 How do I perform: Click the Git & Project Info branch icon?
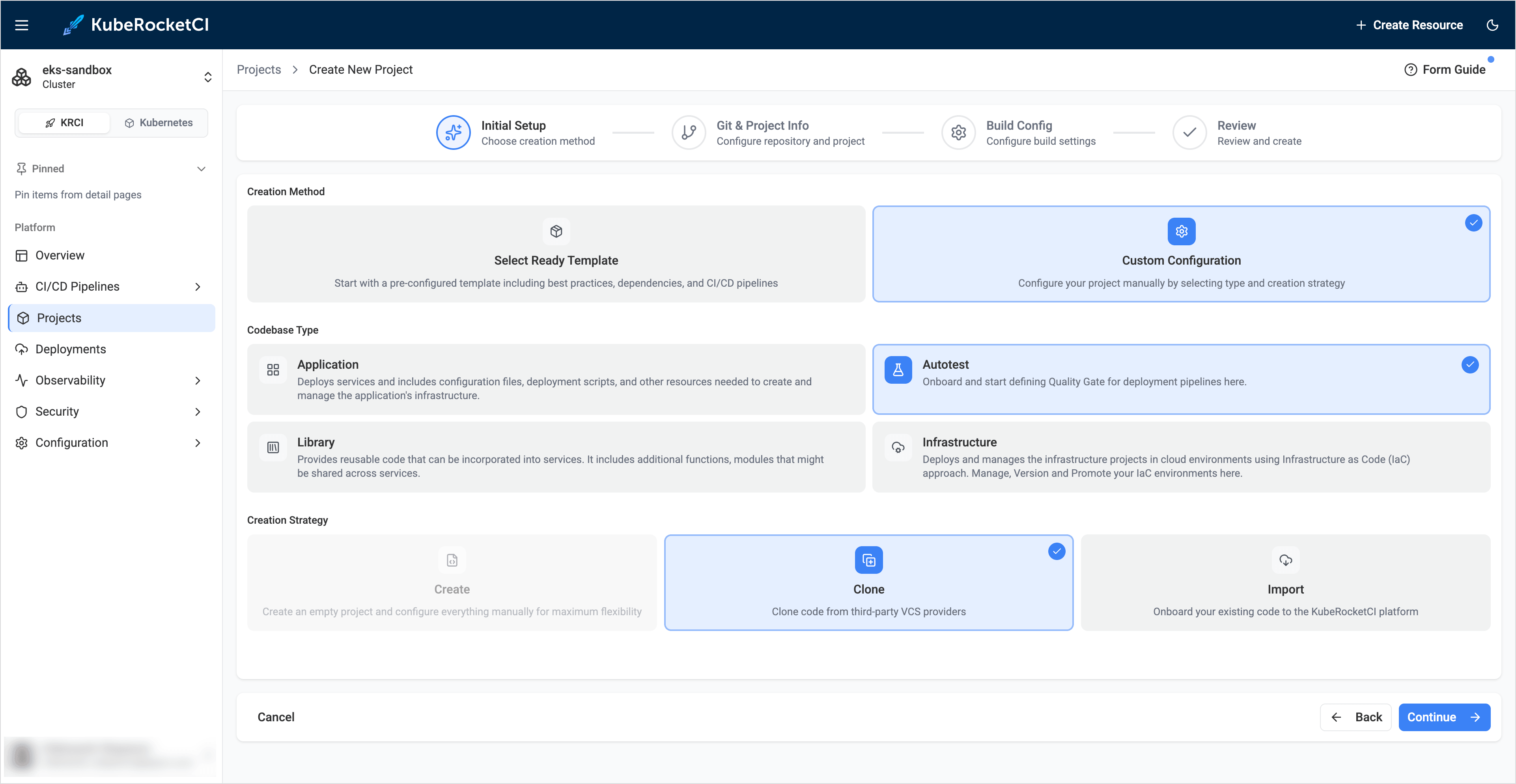pos(689,133)
